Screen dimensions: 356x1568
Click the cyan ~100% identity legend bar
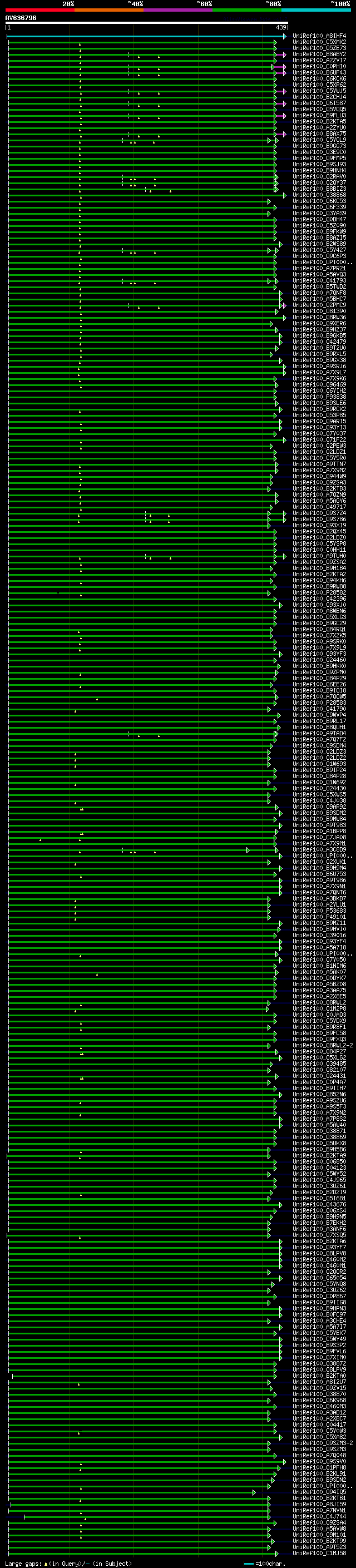316,10
